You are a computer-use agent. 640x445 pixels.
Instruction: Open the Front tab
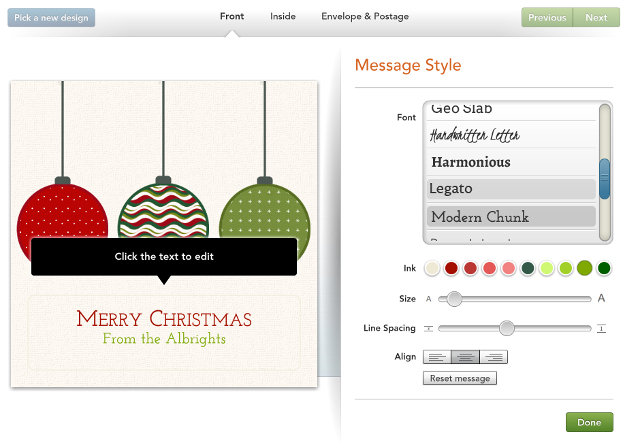point(232,16)
